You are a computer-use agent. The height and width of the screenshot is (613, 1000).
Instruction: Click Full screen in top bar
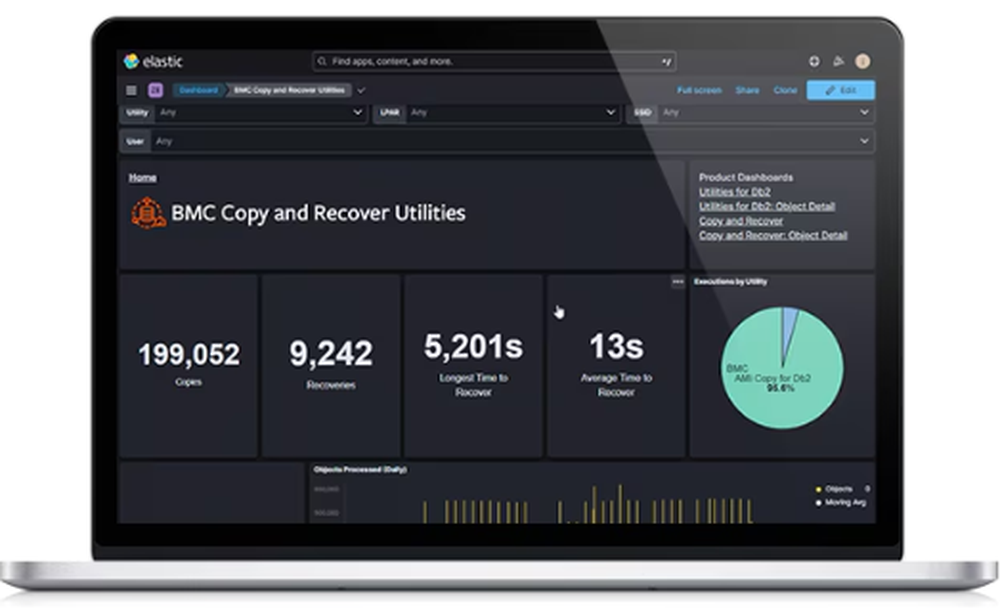tap(699, 91)
